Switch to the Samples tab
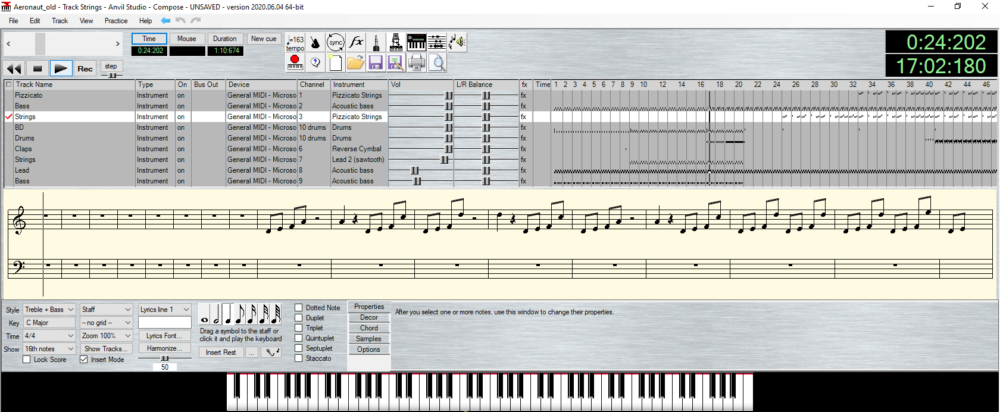 [369, 339]
